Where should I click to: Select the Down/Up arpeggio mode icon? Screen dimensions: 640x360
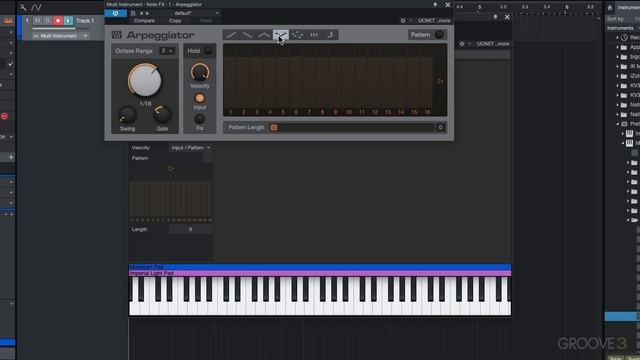click(280, 35)
